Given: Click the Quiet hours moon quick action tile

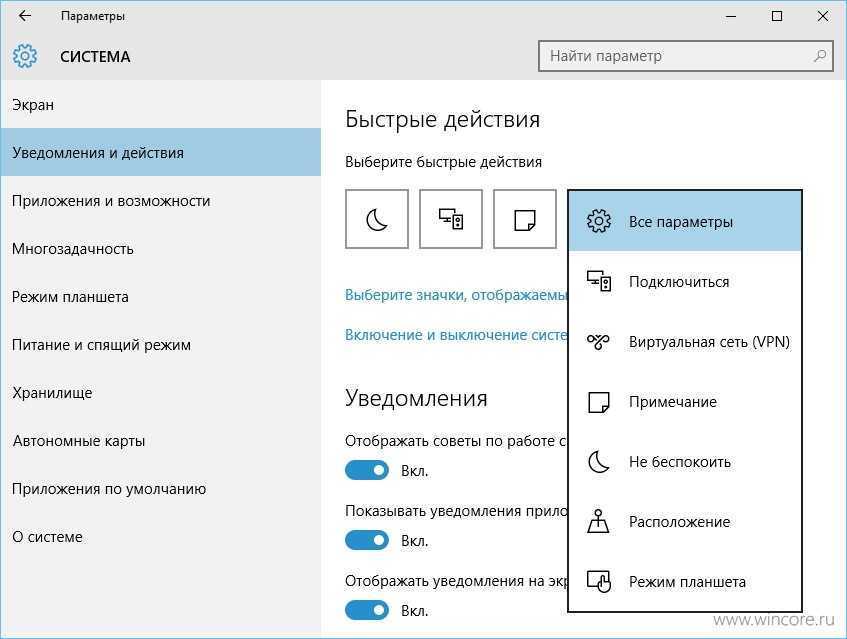Looking at the screenshot, I should point(377,219).
